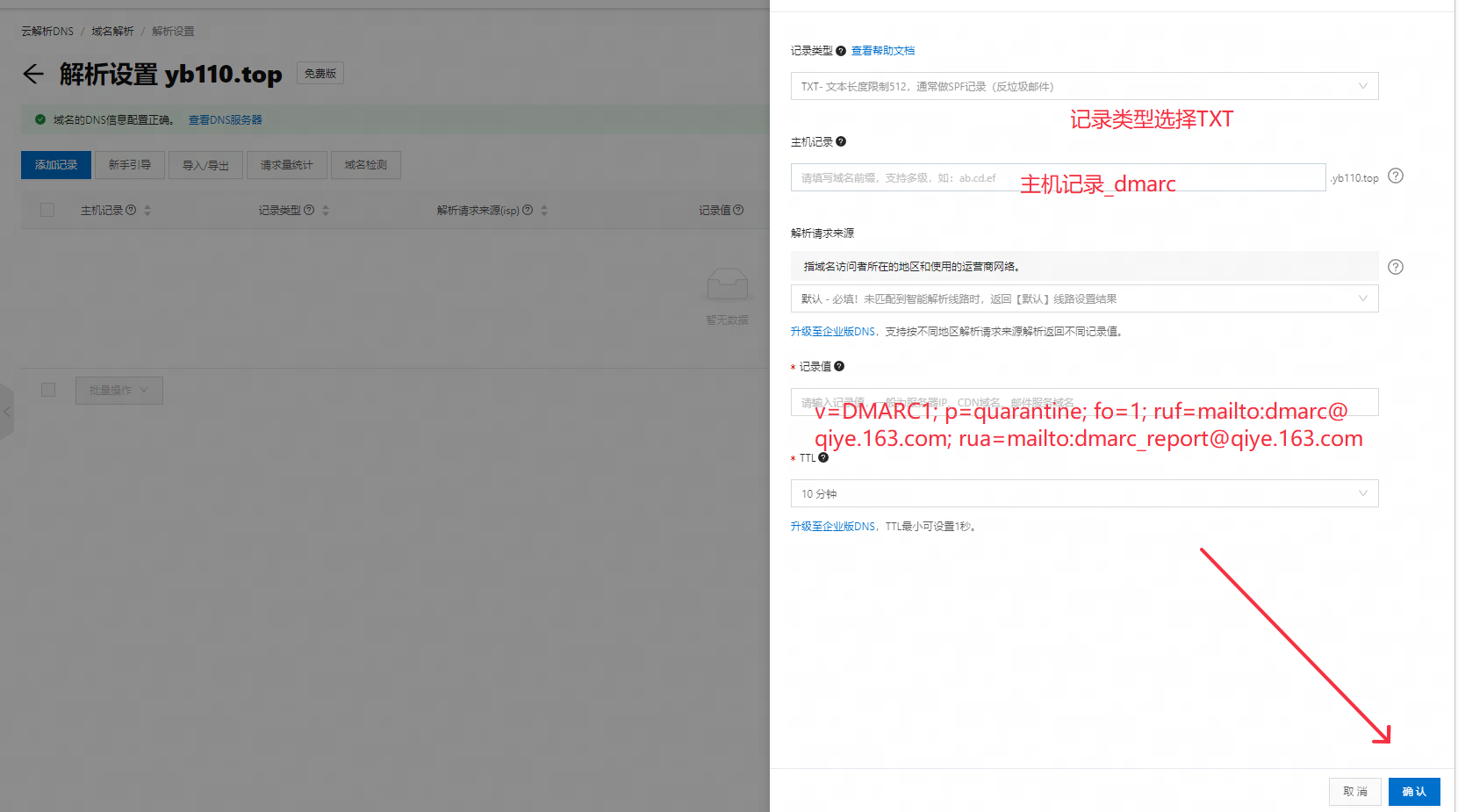Expand the collapsed left sidebar handle
The image size is (1458, 812).
[x=6, y=411]
